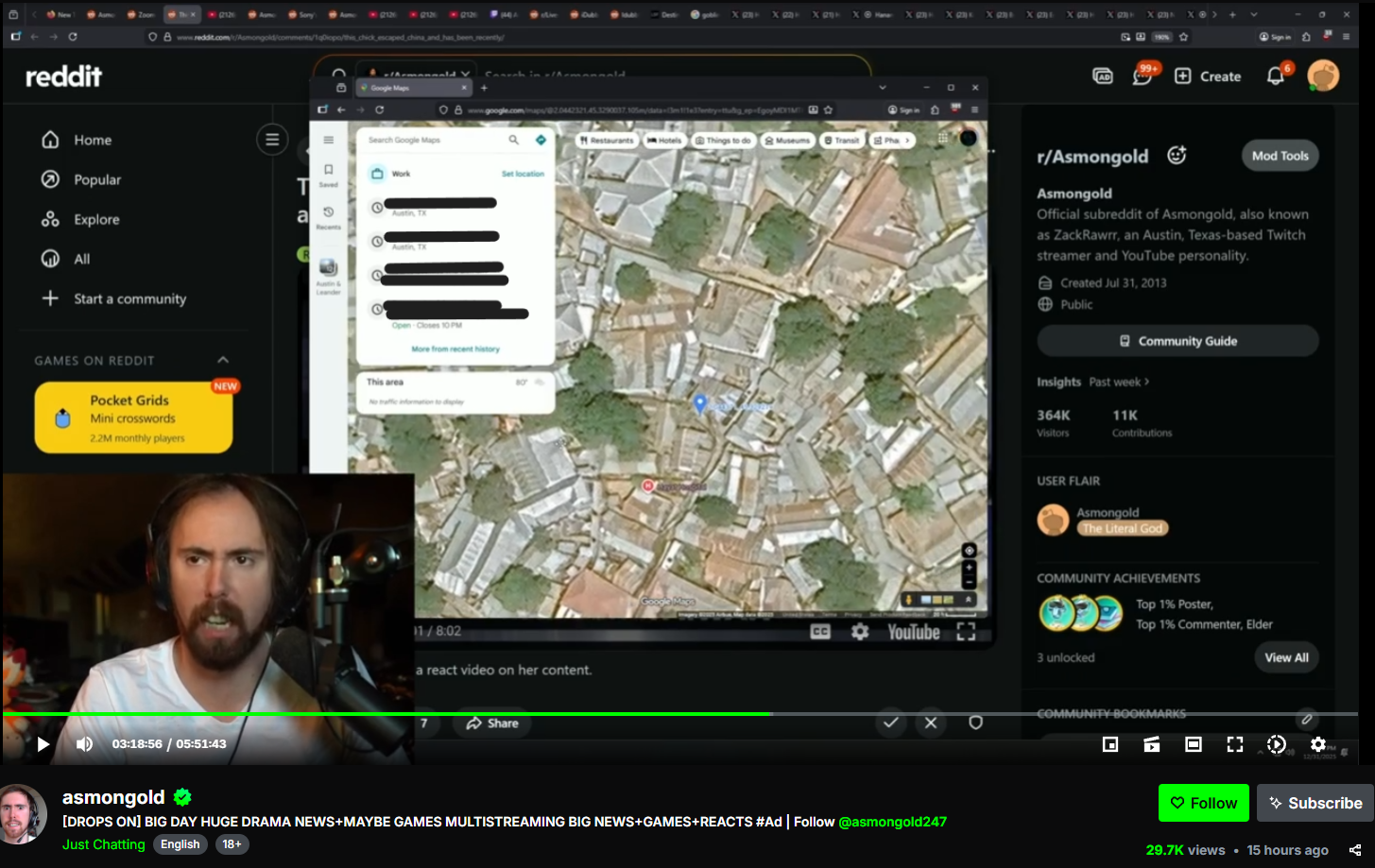
Task: Open reddit notifications bell with 6 badge
Action: pos(1276,77)
